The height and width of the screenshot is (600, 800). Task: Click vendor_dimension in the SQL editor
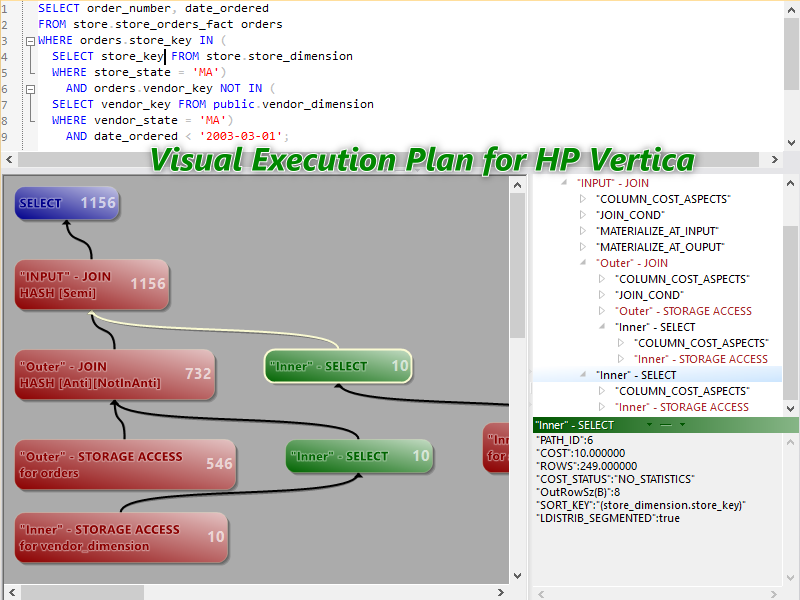click(318, 104)
